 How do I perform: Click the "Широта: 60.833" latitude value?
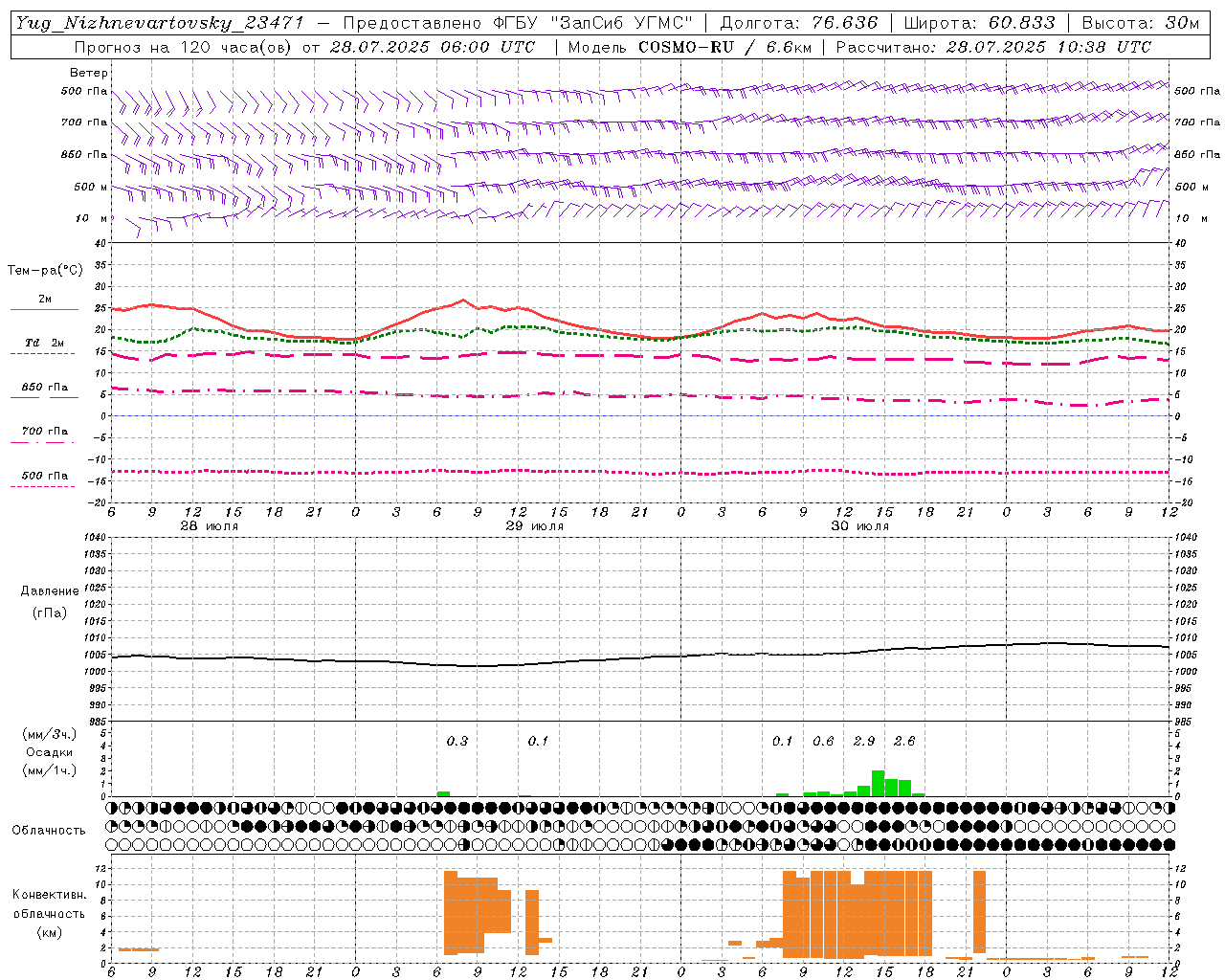(979, 23)
